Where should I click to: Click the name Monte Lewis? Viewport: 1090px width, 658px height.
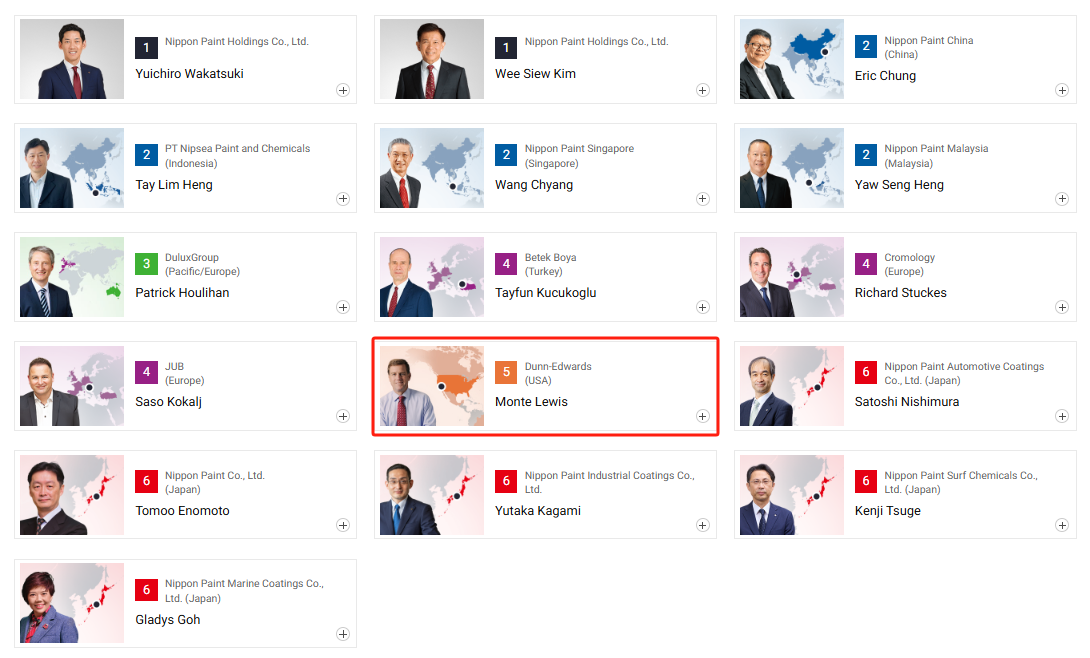[531, 402]
